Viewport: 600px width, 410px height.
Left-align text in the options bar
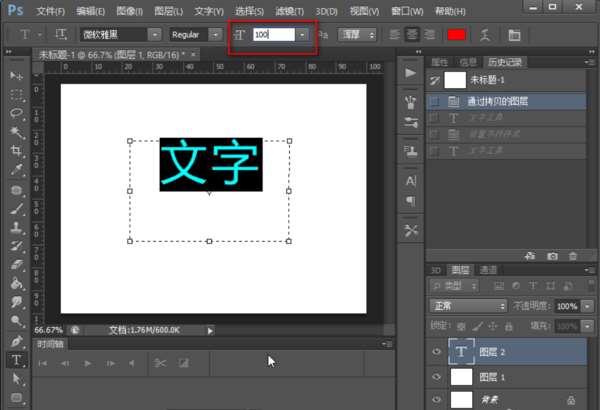click(x=395, y=35)
